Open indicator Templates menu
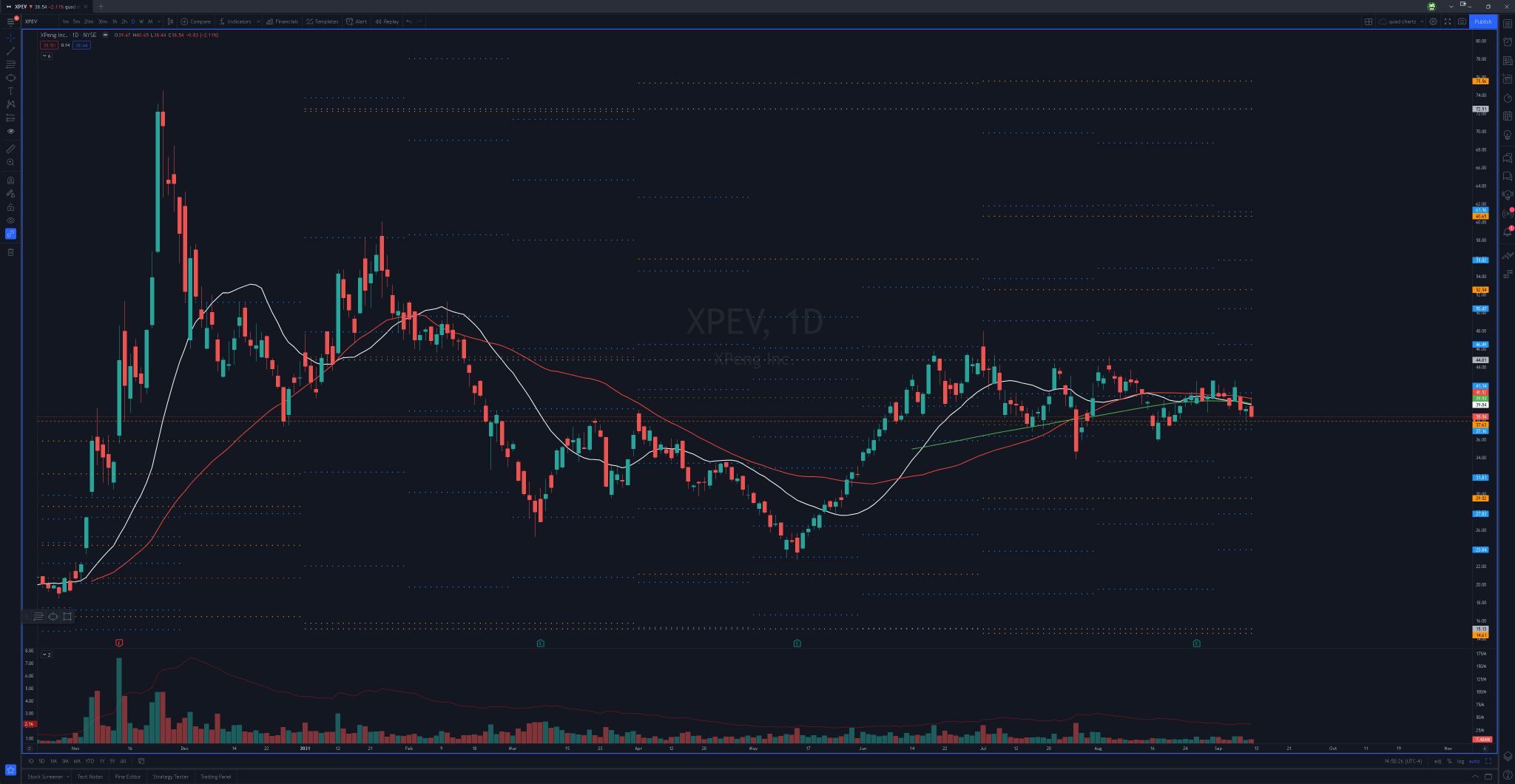Image resolution: width=1515 pixels, height=784 pixels. click(x=323, y=21)
